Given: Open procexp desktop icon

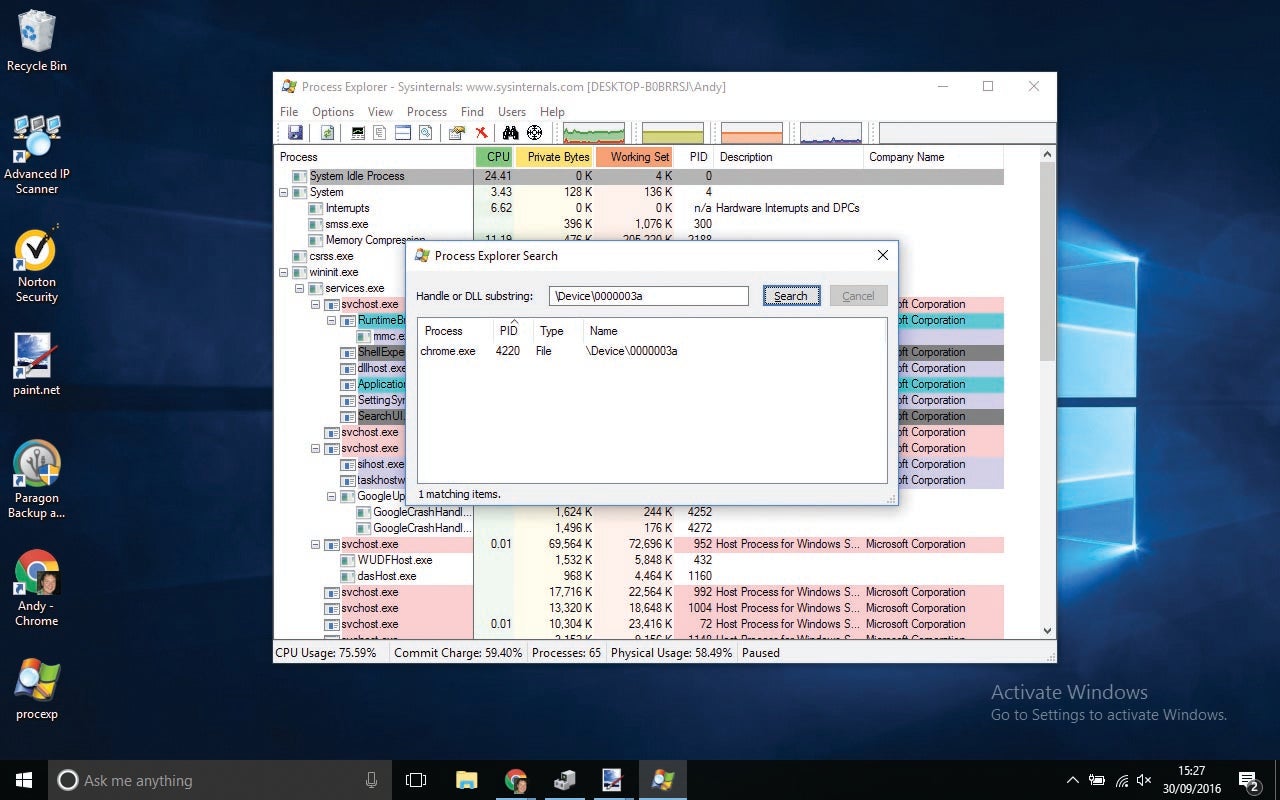Looking at the screenshot, I should 37,689.
